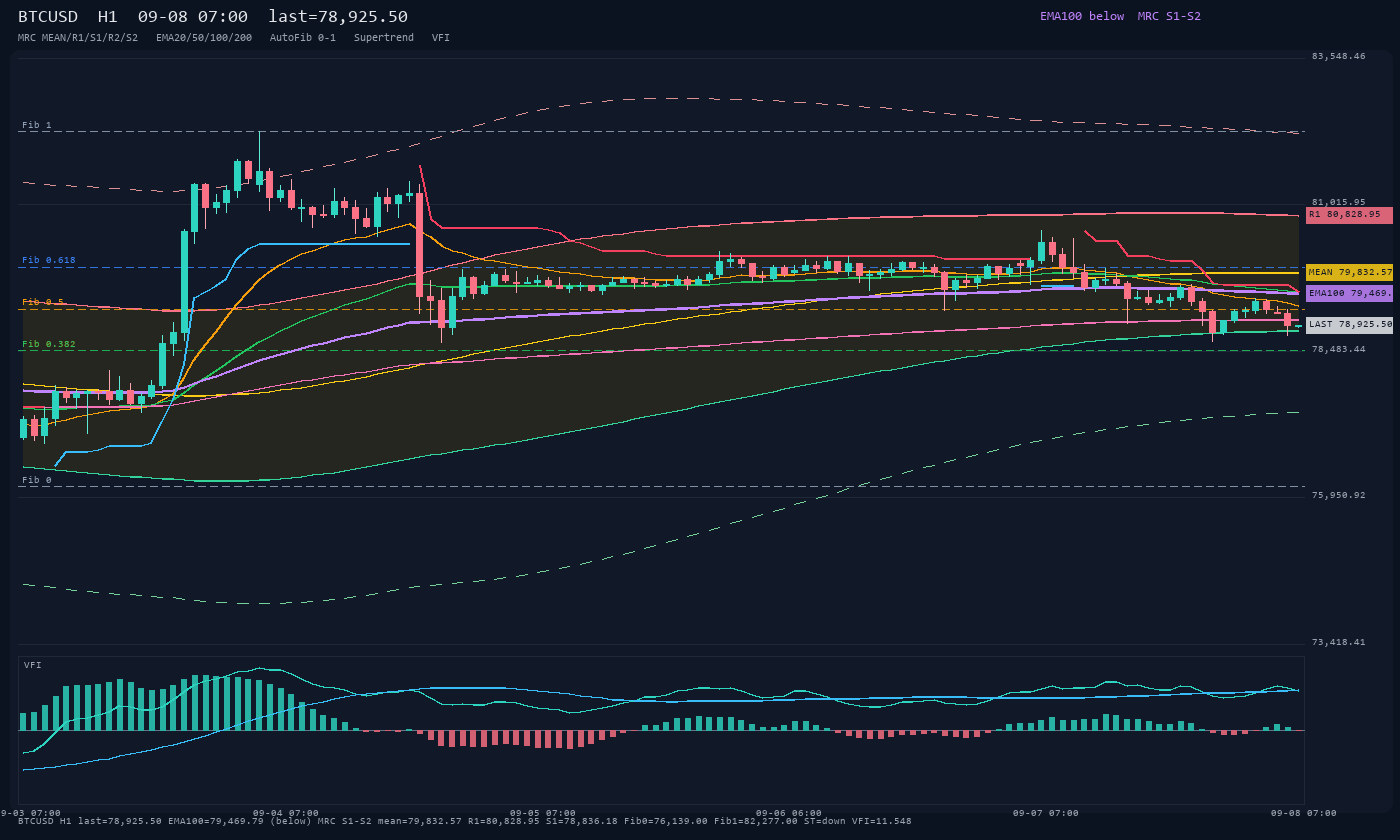1400x840 pixels.
Task: Click the 83,548.46 price axis label
Action: (1338, 56)
